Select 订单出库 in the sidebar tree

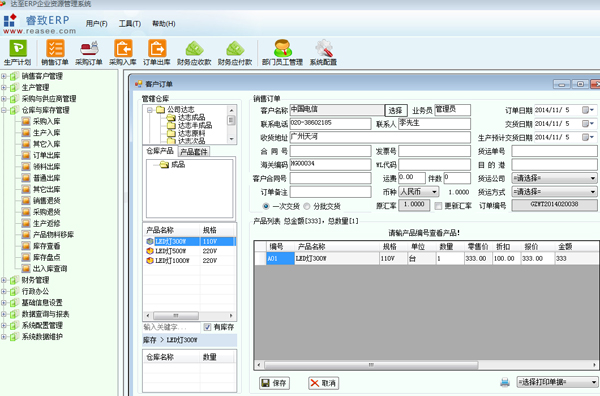coord(46,155)
